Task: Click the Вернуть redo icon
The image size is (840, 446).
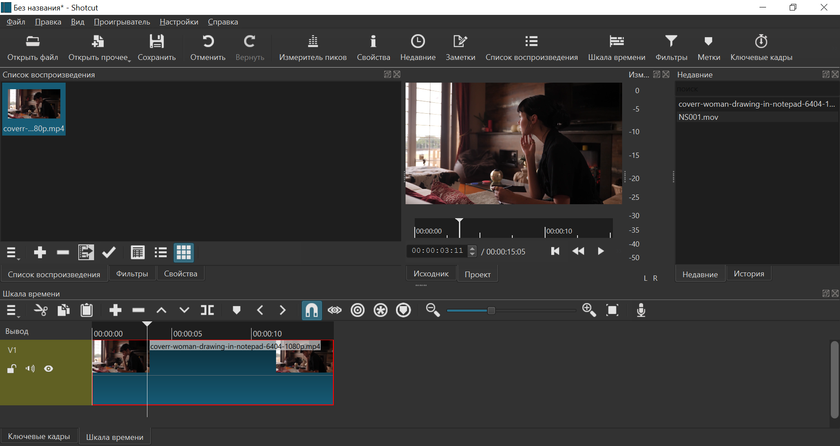Action: point(250,48)
